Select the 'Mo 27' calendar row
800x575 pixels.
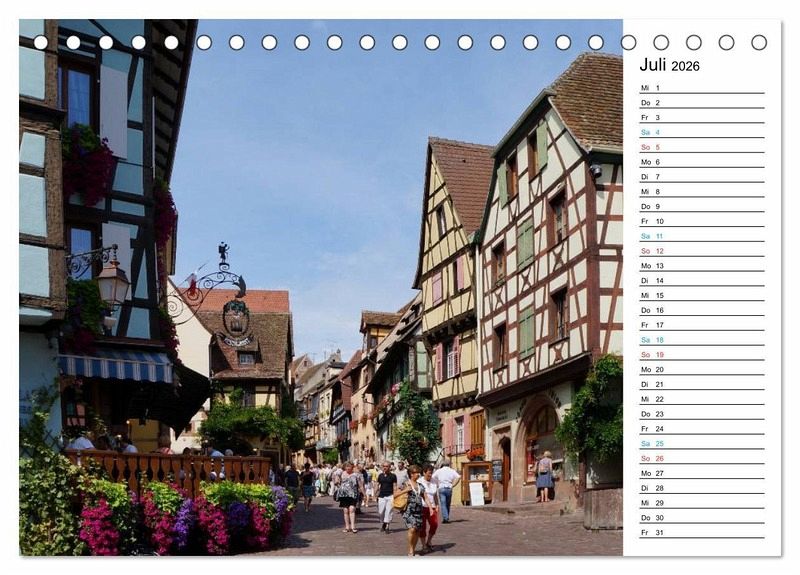tap(702, 472)
